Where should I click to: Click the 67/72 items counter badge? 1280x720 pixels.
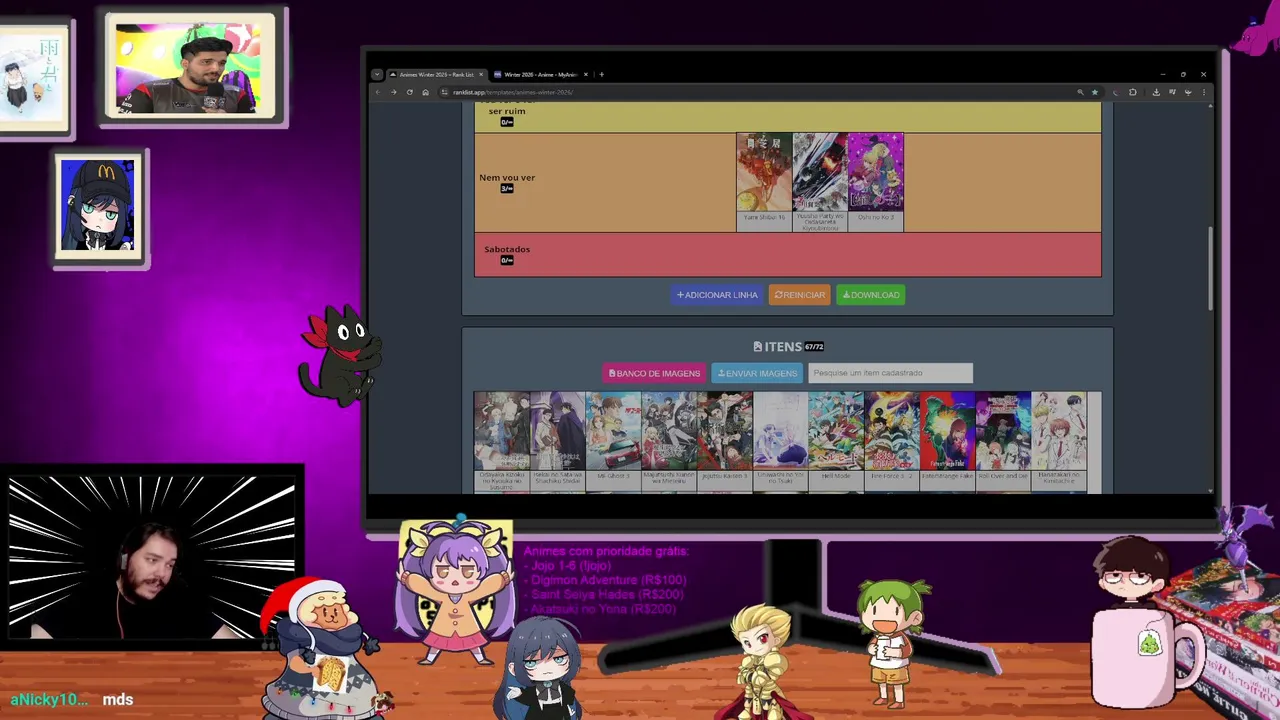814,347
